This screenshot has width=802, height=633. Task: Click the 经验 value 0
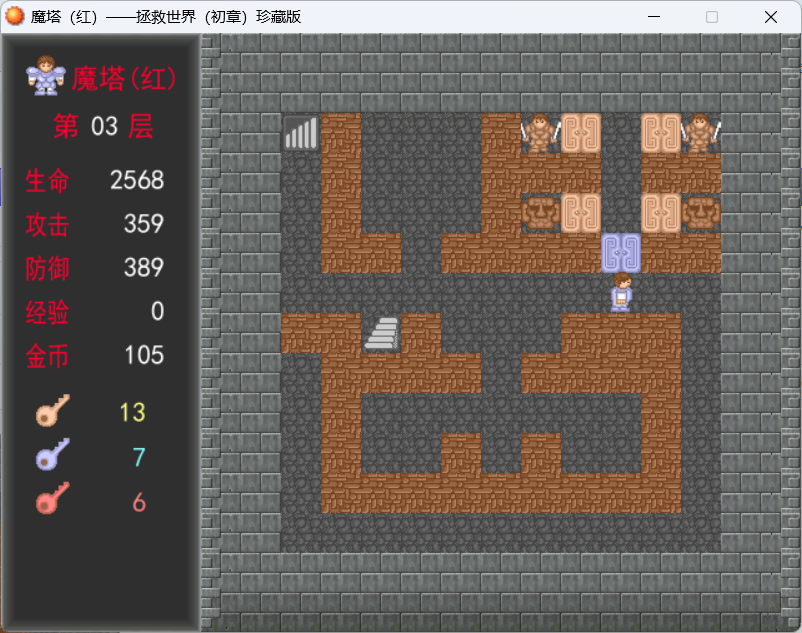158,311
